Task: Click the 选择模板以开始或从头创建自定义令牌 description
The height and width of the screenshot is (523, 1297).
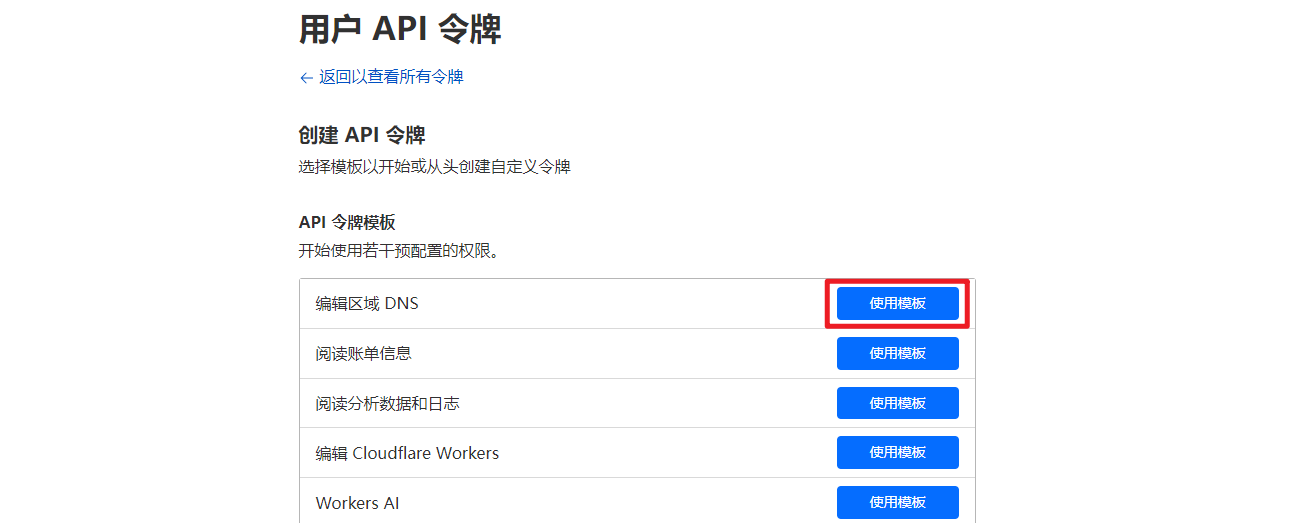Action: pyautogui.click(x=434, y=167)
